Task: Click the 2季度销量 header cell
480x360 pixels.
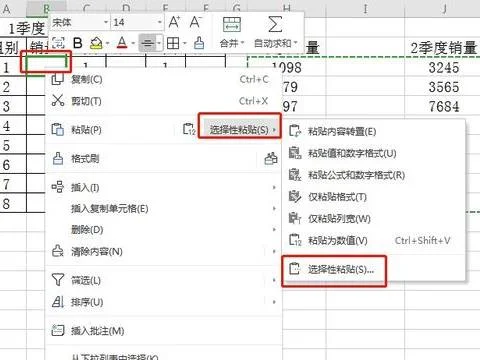Action: pos(443,48)
